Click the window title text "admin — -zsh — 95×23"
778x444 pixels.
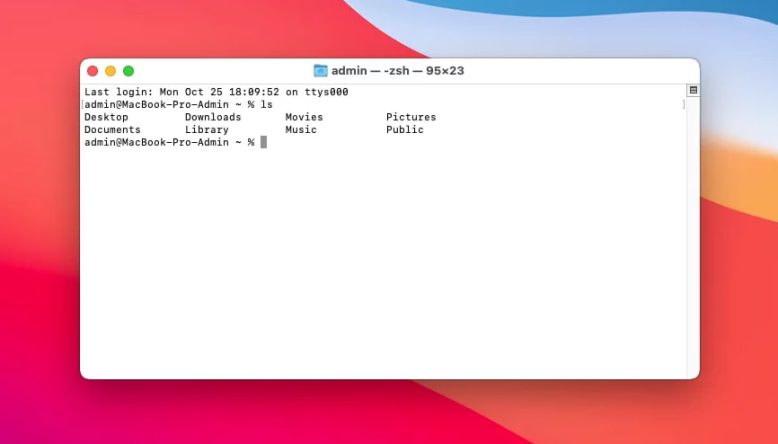[397, 71]
